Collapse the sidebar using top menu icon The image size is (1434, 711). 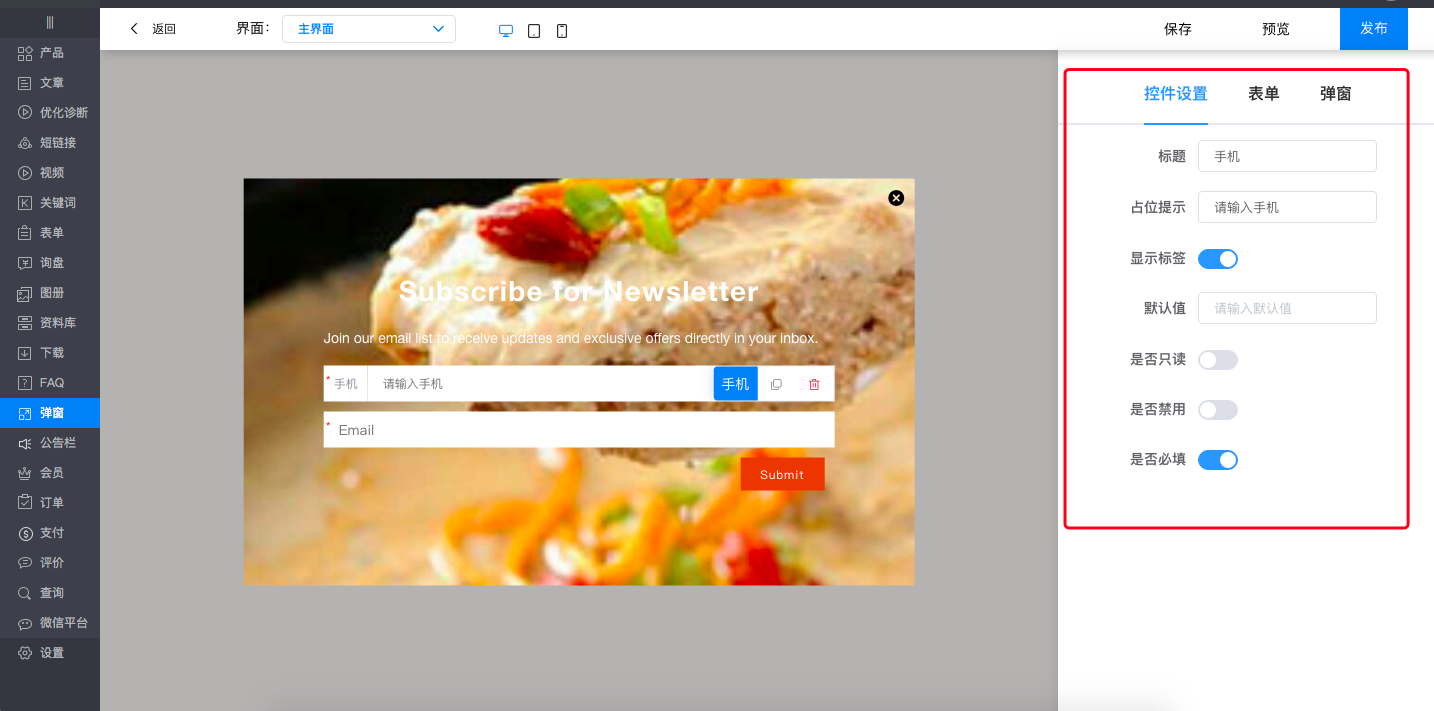click(x=50, y=22)
